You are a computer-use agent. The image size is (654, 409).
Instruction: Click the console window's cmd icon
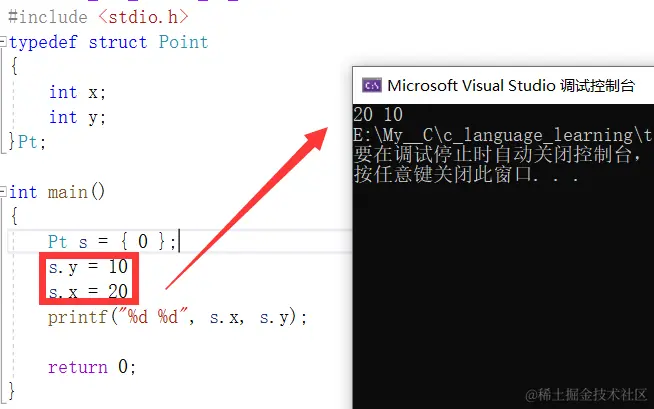(371, 85)
